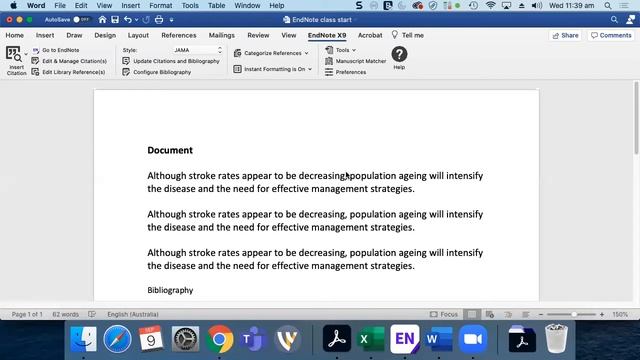Open the References ribbon tab
The height and width of the screenshot is (360, 640).
coord(179,36)
